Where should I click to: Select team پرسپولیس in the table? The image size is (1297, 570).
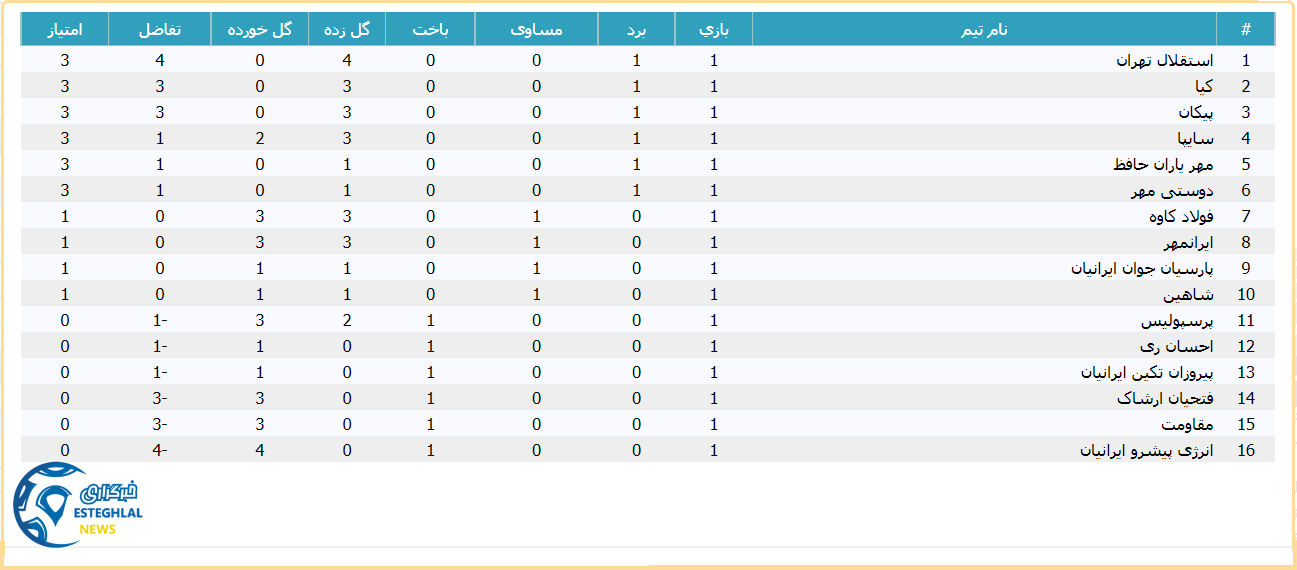[x=1177, y=321]
